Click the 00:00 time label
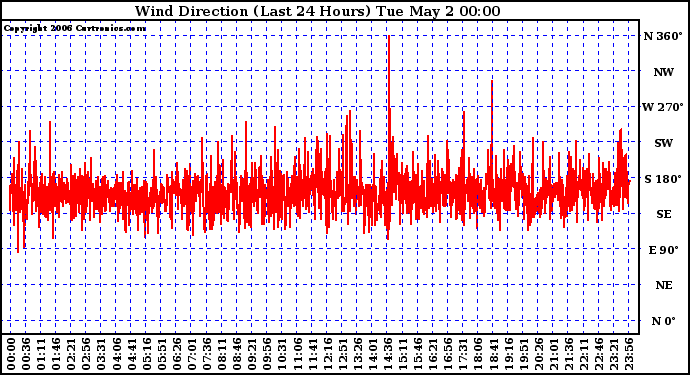 (x=11, y=354)
